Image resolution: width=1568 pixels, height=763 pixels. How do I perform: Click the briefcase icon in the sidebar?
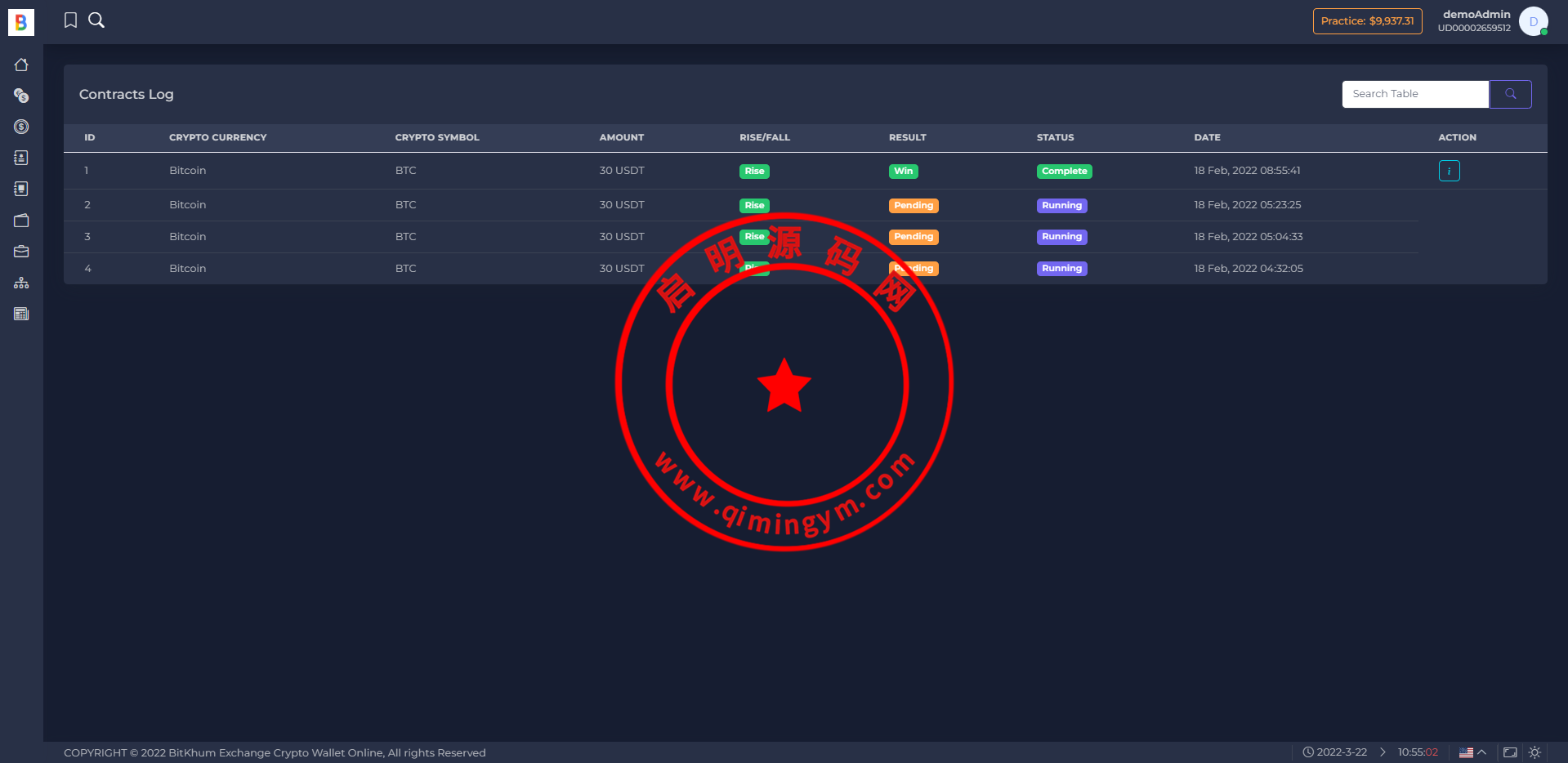21,252
